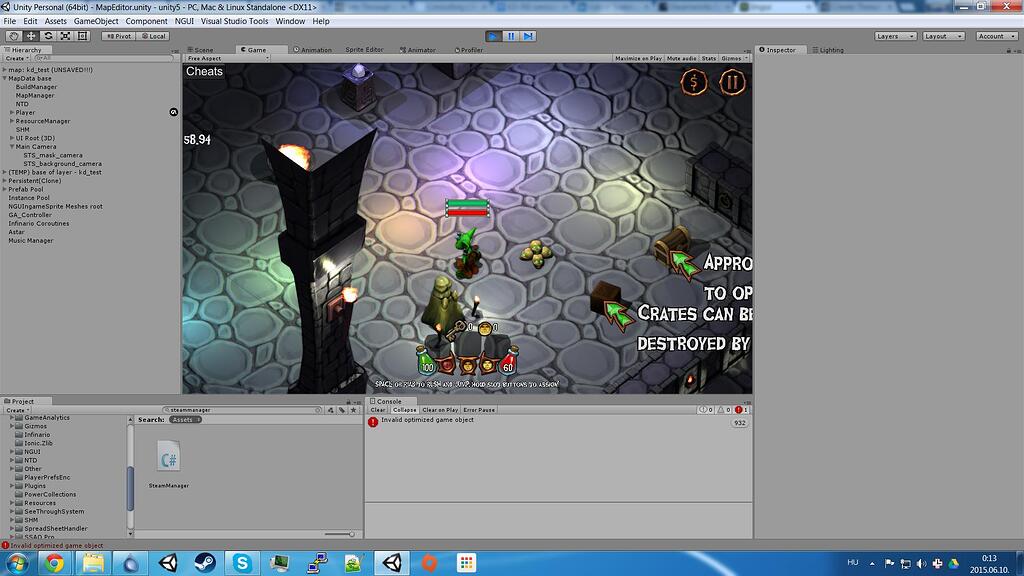Select the Scale tool in the toolbar
This screenshot has height=576, width=1024.
pyautogui.click(x=67, y=35)
